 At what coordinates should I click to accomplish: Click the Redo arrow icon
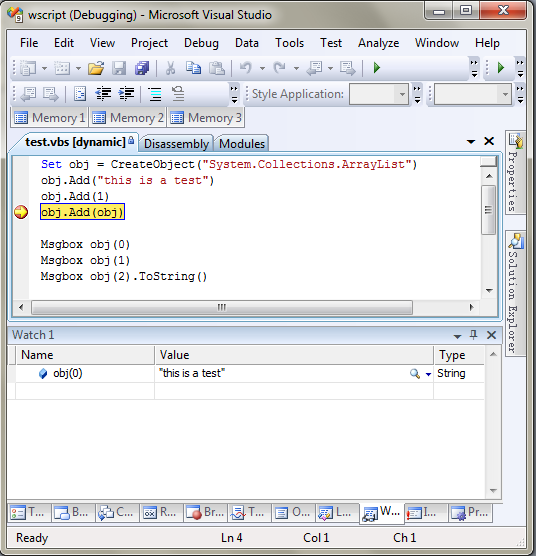pos(279,68)
